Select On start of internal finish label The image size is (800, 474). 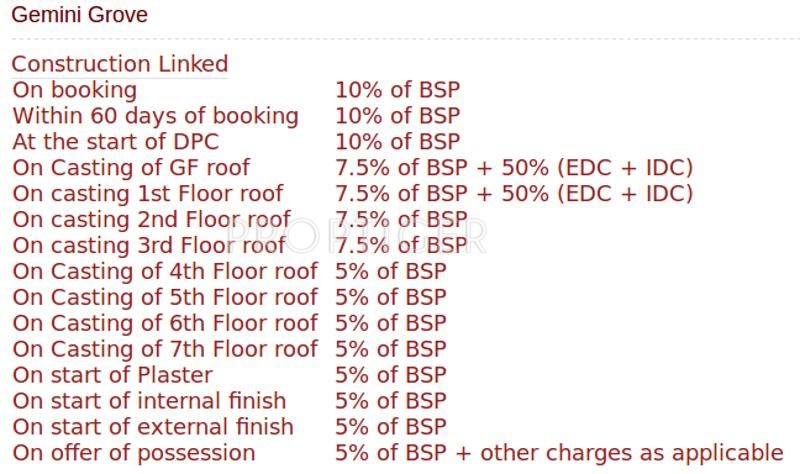coord(149,402)
